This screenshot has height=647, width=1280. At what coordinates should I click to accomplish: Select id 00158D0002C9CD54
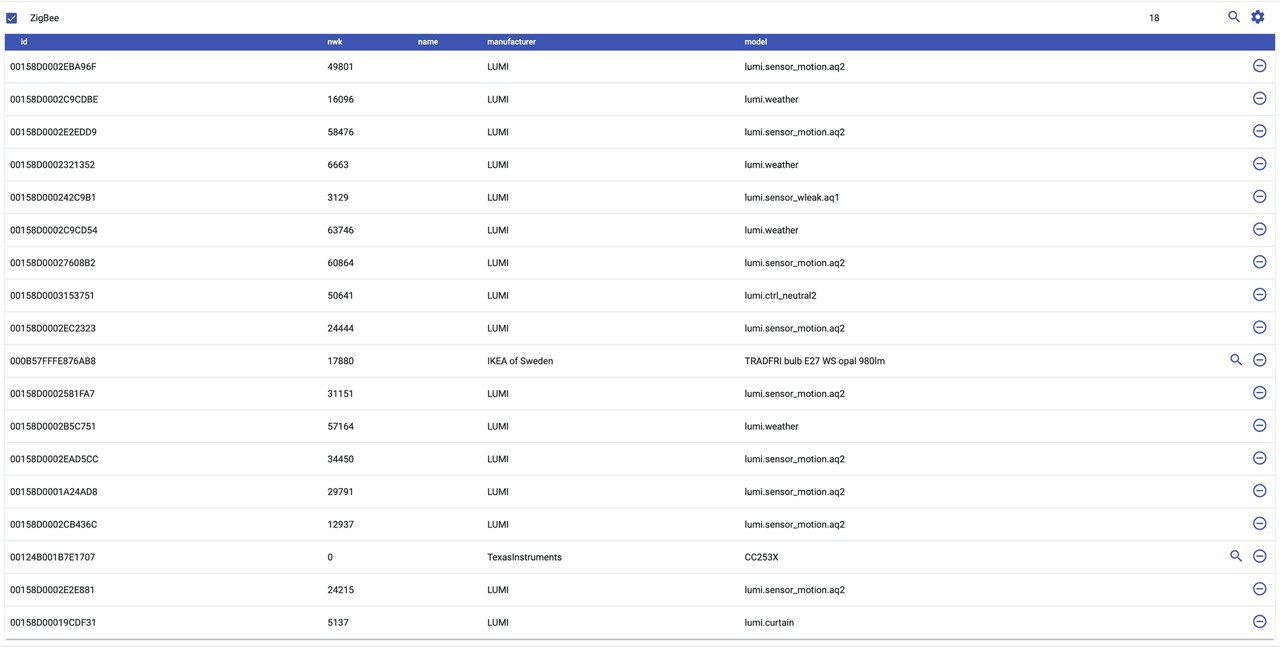pos(54,230)
